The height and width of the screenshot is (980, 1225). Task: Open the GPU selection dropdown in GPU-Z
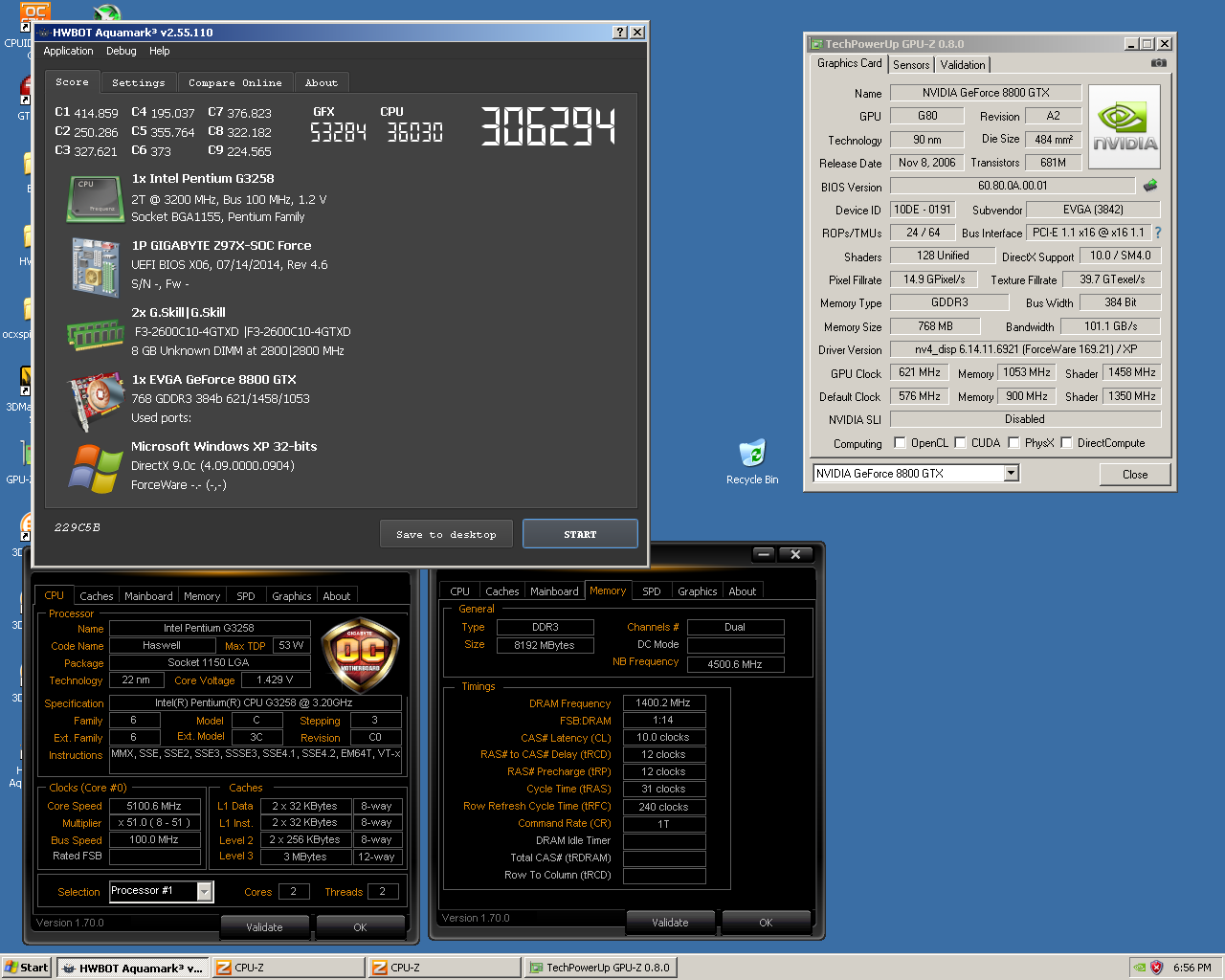coord(1012,473)
